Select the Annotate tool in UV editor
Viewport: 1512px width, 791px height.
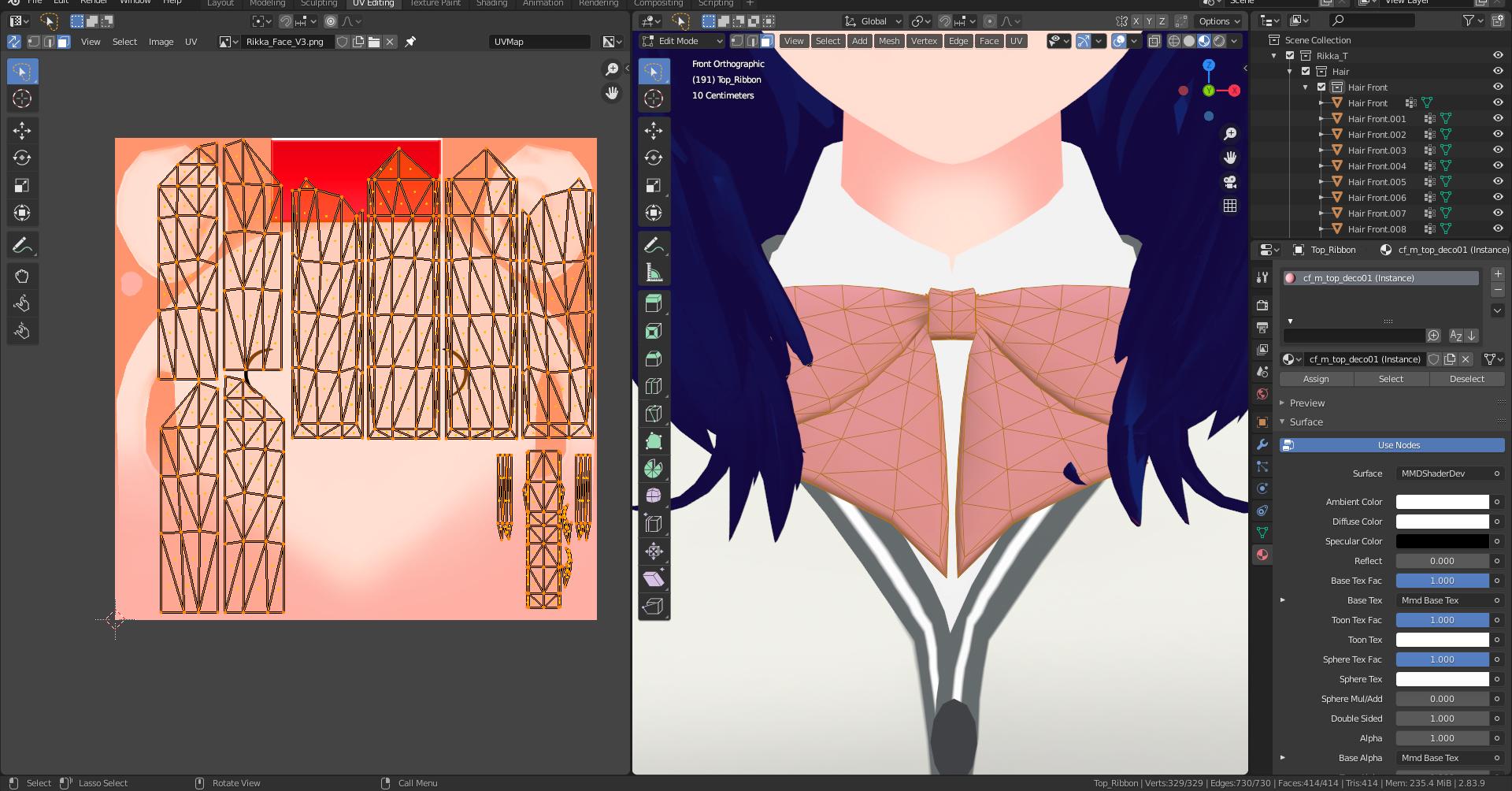[x=22, y=246]
